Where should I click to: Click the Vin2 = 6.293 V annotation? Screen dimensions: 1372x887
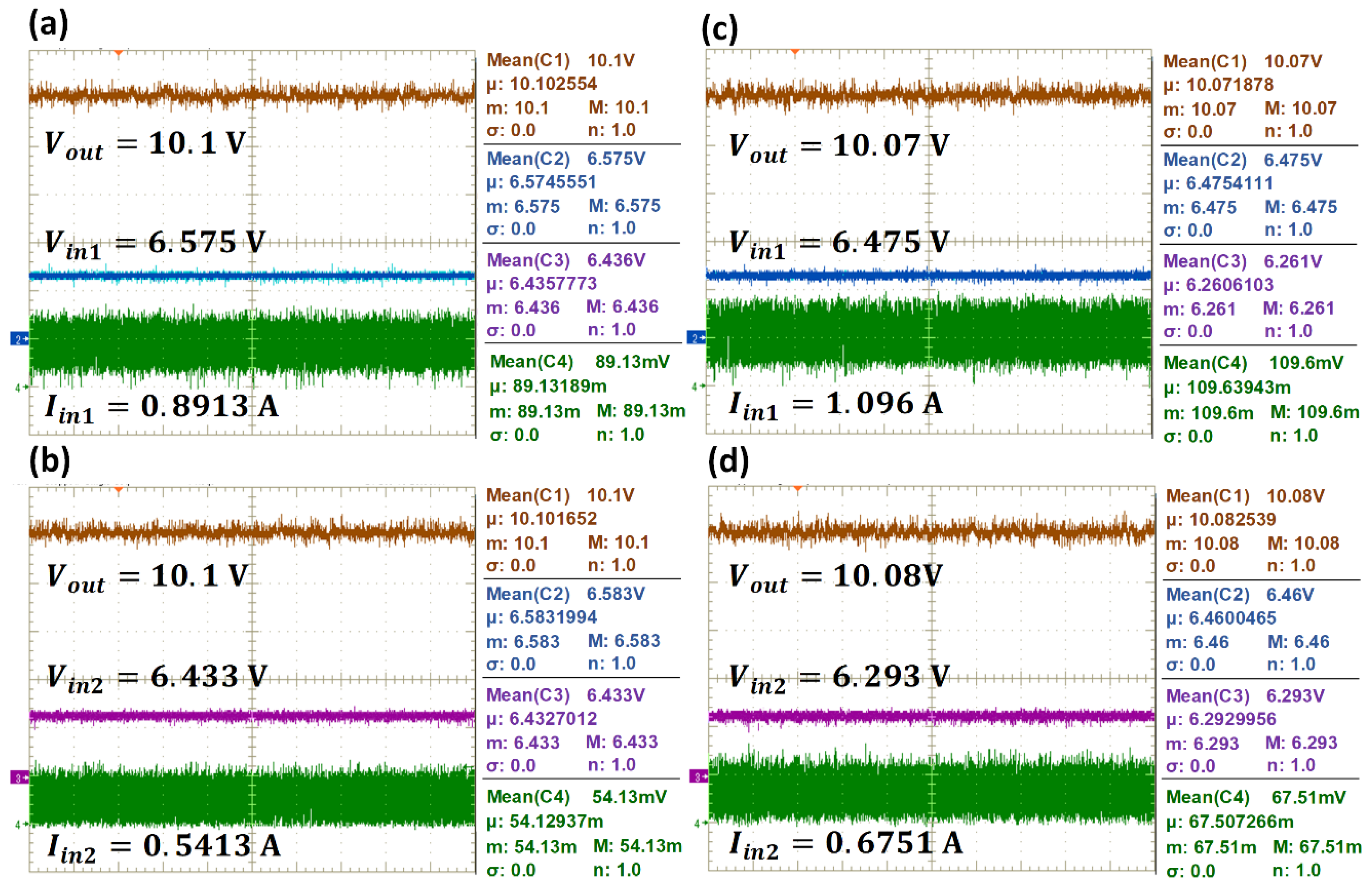(x=839, y=677)
